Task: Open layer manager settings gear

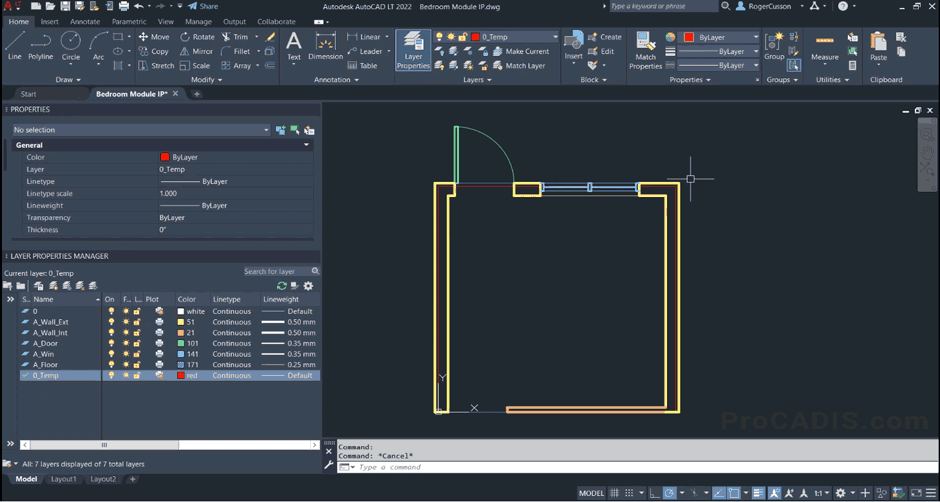Action: 308,286
